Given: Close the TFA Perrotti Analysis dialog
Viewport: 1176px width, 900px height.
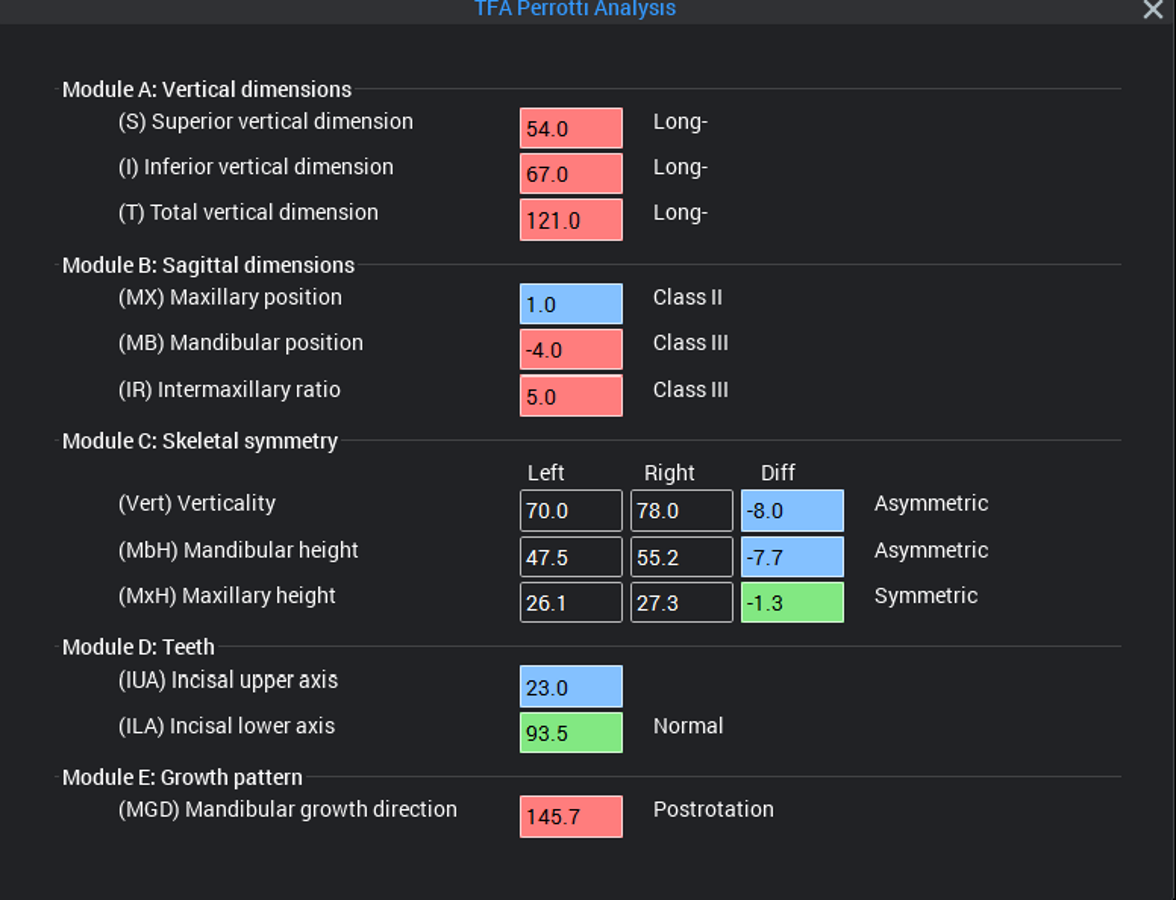Looking at the screenshot, I should pos(1152,10).
